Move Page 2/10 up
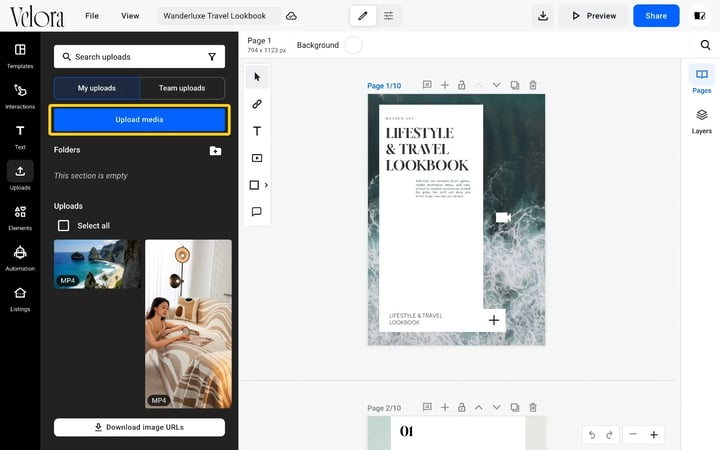Image resolution: width=720 pixels, height=450 pixels. 478,407
